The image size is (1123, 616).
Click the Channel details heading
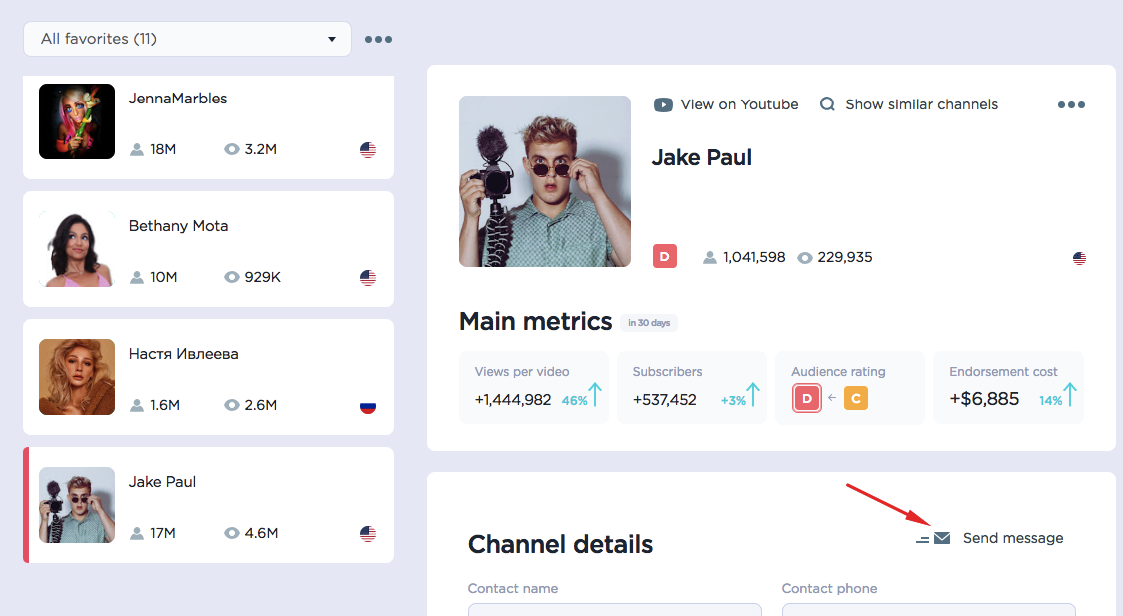560,544
